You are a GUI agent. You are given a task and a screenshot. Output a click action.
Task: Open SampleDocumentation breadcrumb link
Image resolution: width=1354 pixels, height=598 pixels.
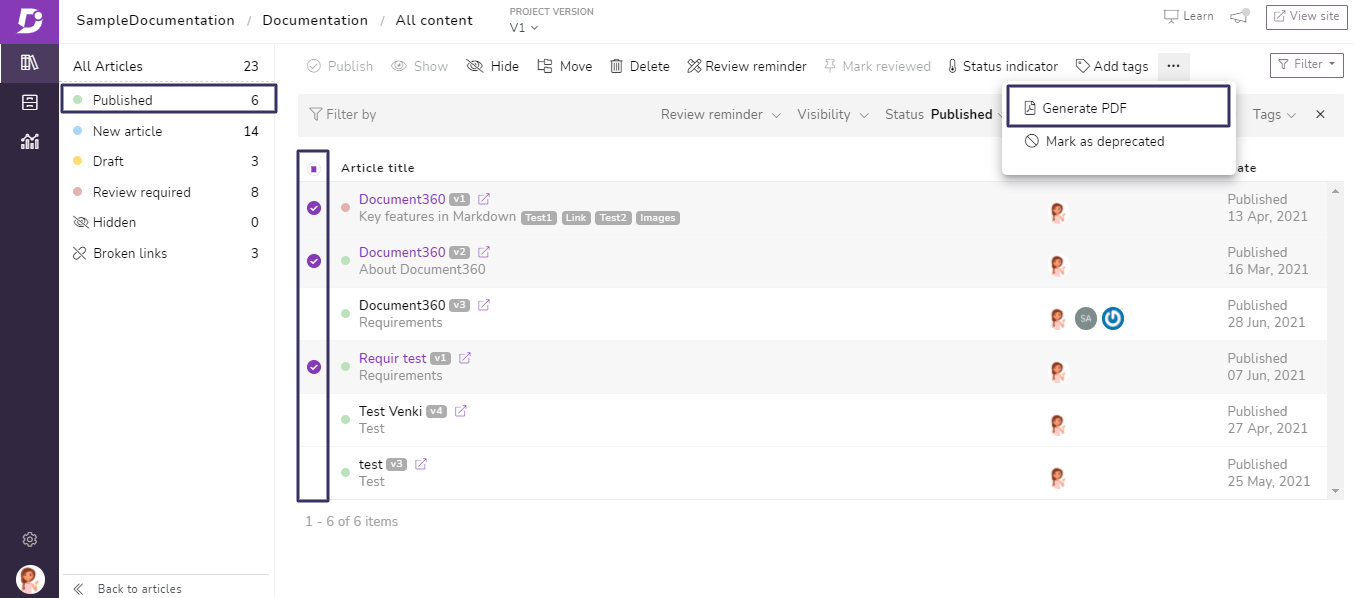point(155,20)
